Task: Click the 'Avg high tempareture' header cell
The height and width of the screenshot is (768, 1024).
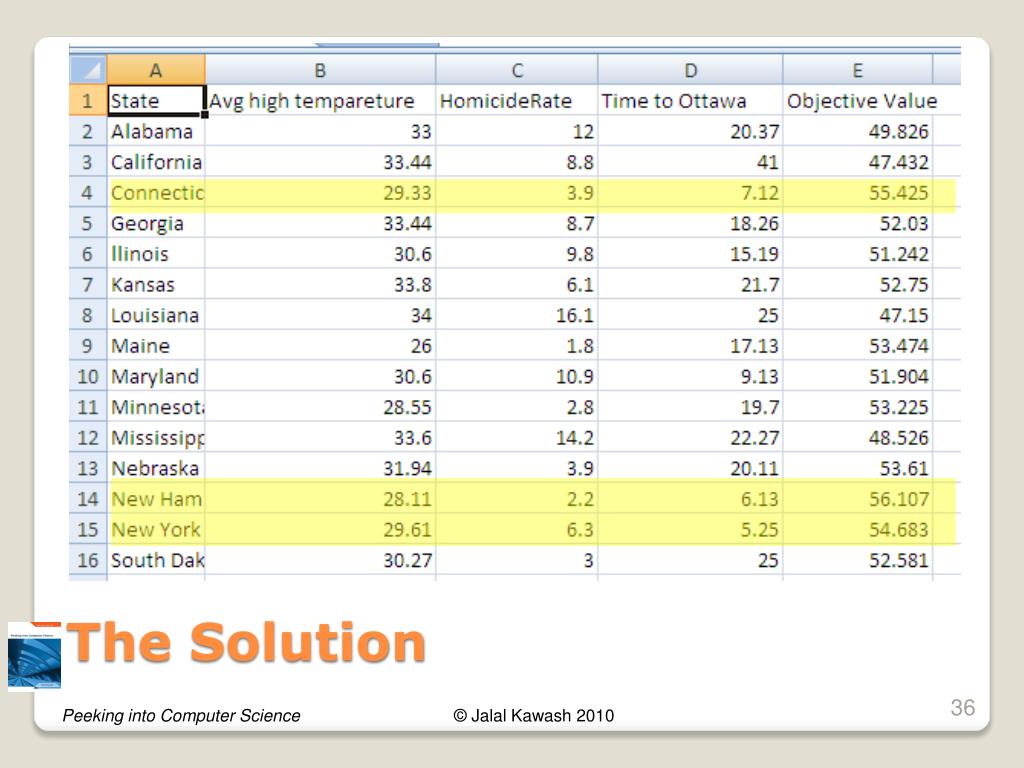Action: point(320,101)
